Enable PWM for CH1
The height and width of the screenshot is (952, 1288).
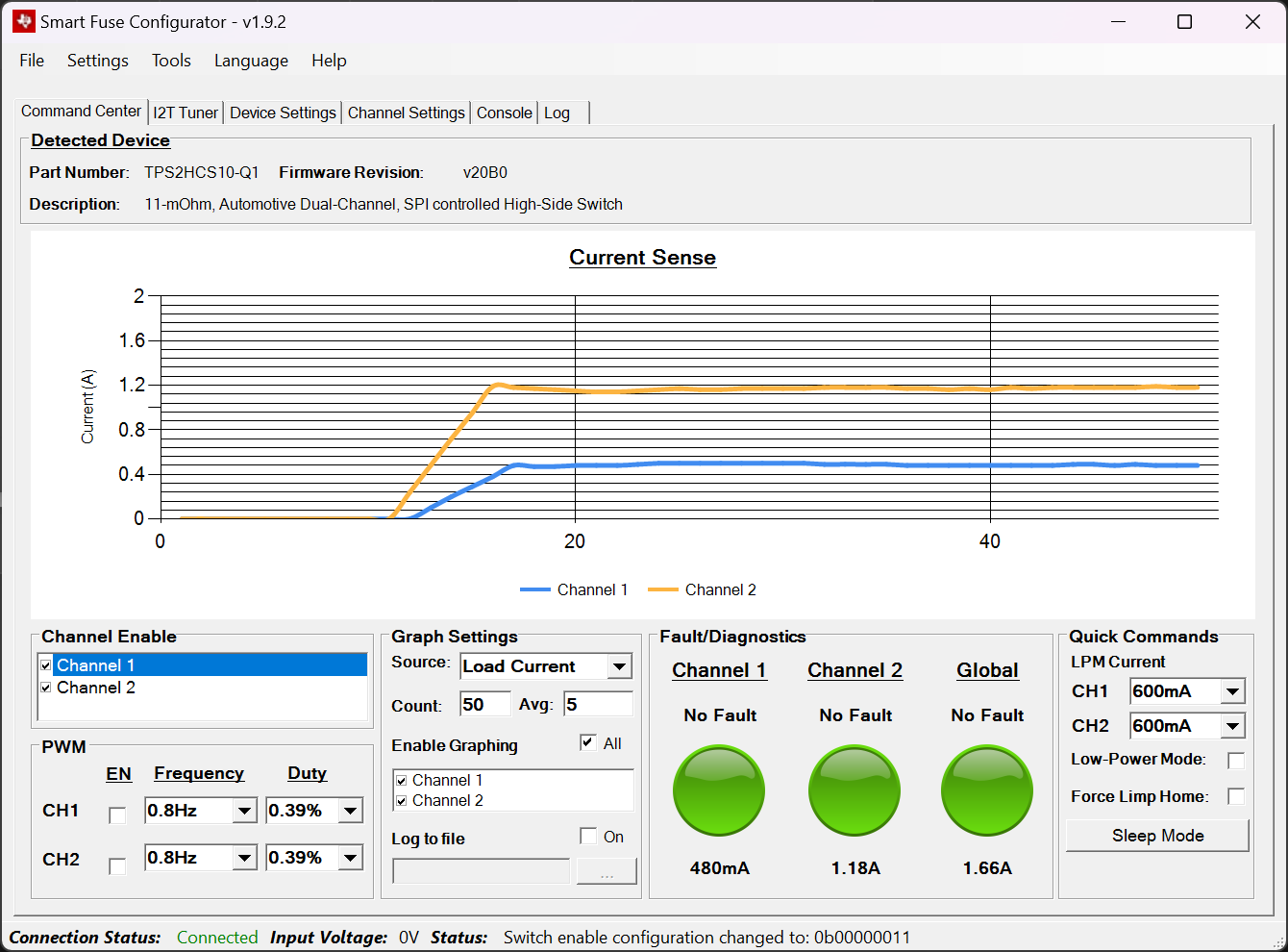[x=117, y=815]
